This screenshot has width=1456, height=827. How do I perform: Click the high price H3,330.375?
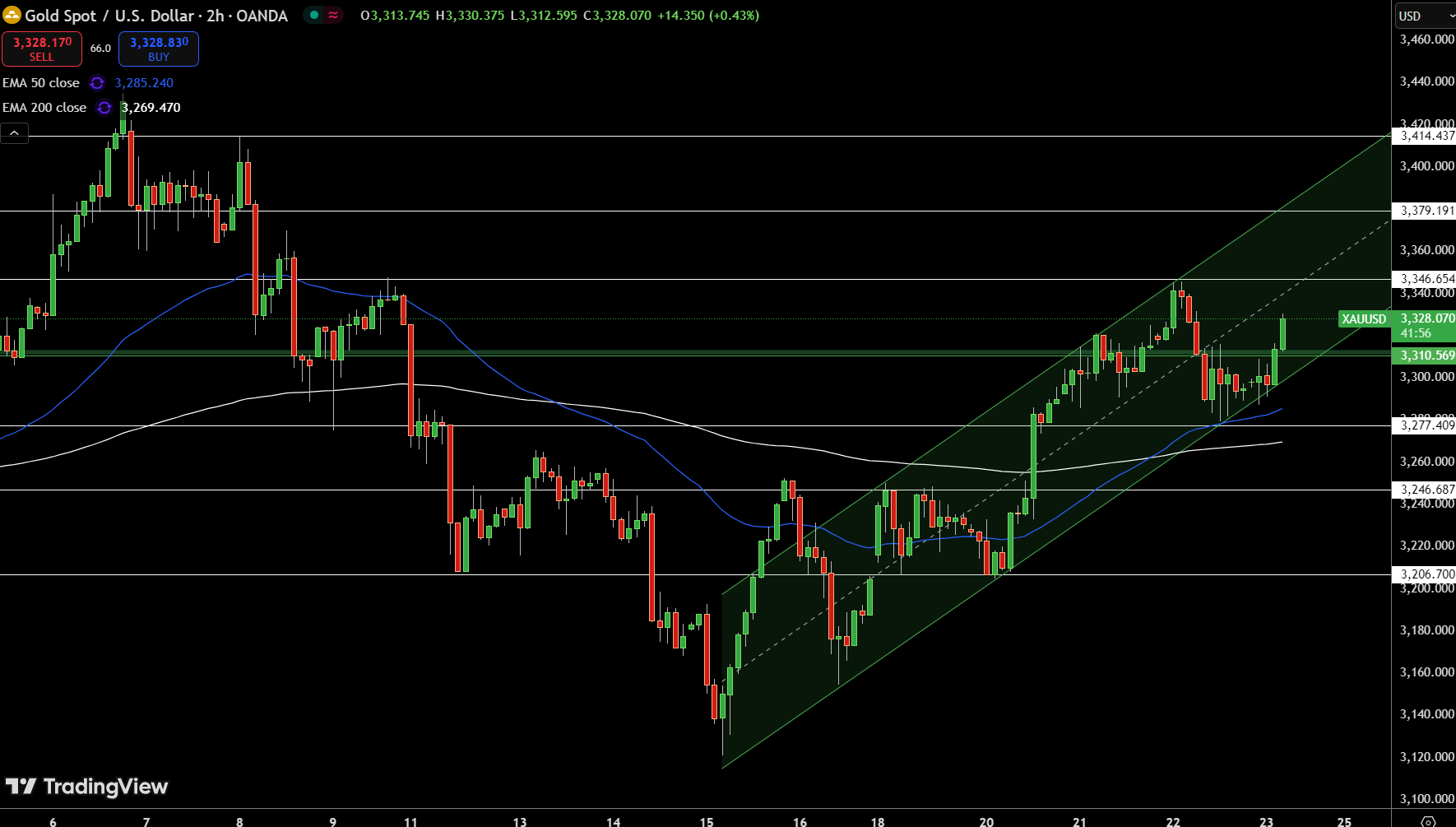pyautogui.click(x=470, y=16)
